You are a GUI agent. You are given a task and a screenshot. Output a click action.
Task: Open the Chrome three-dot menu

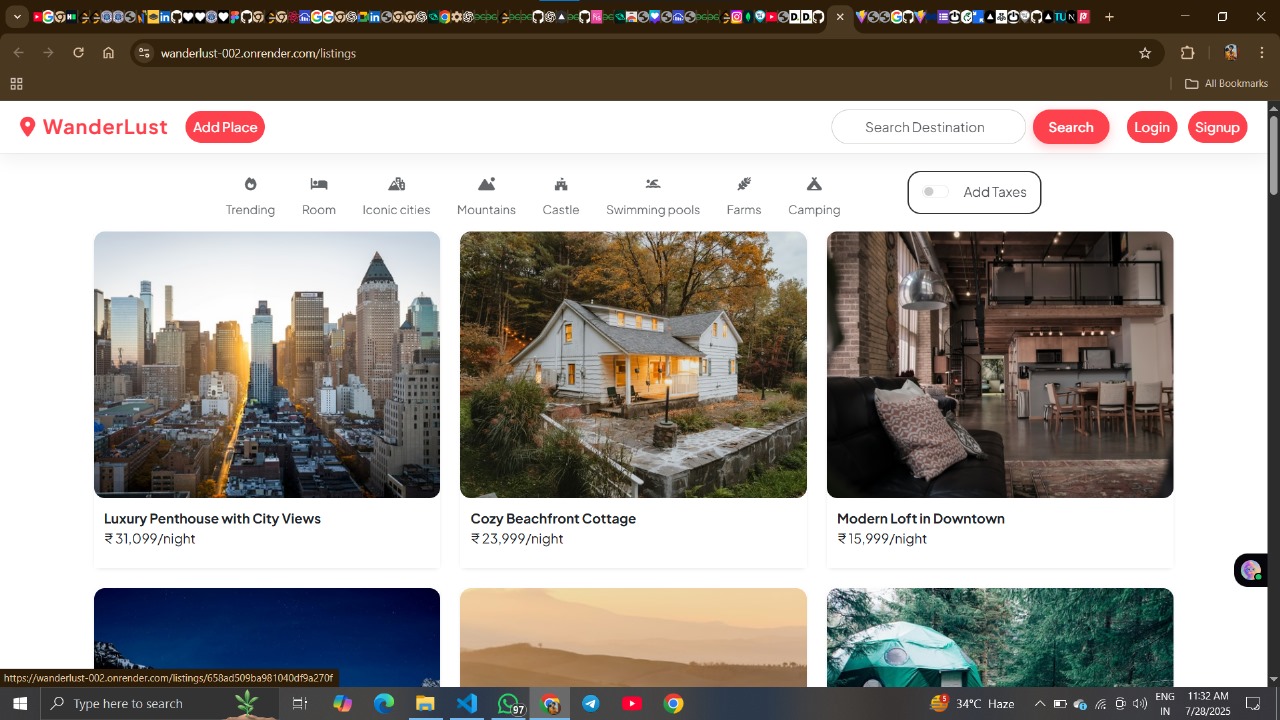coord(1262,53)
